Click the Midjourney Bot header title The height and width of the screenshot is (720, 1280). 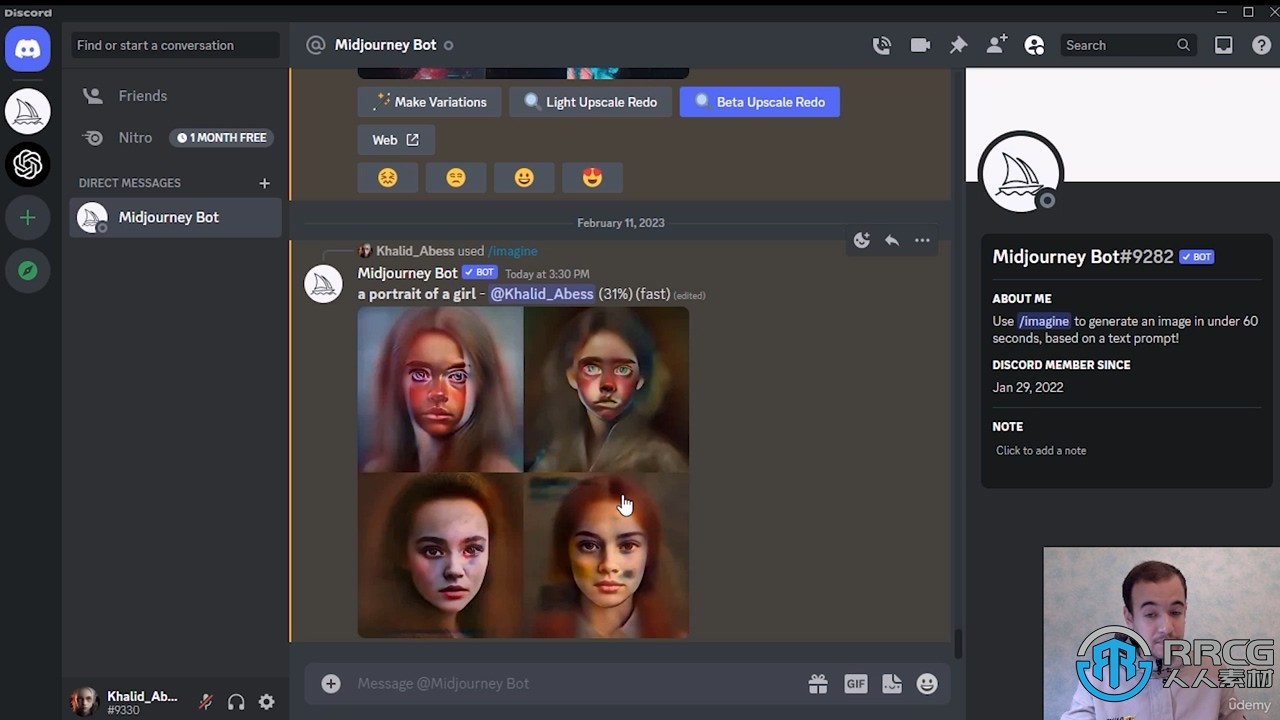pos(386,45)
